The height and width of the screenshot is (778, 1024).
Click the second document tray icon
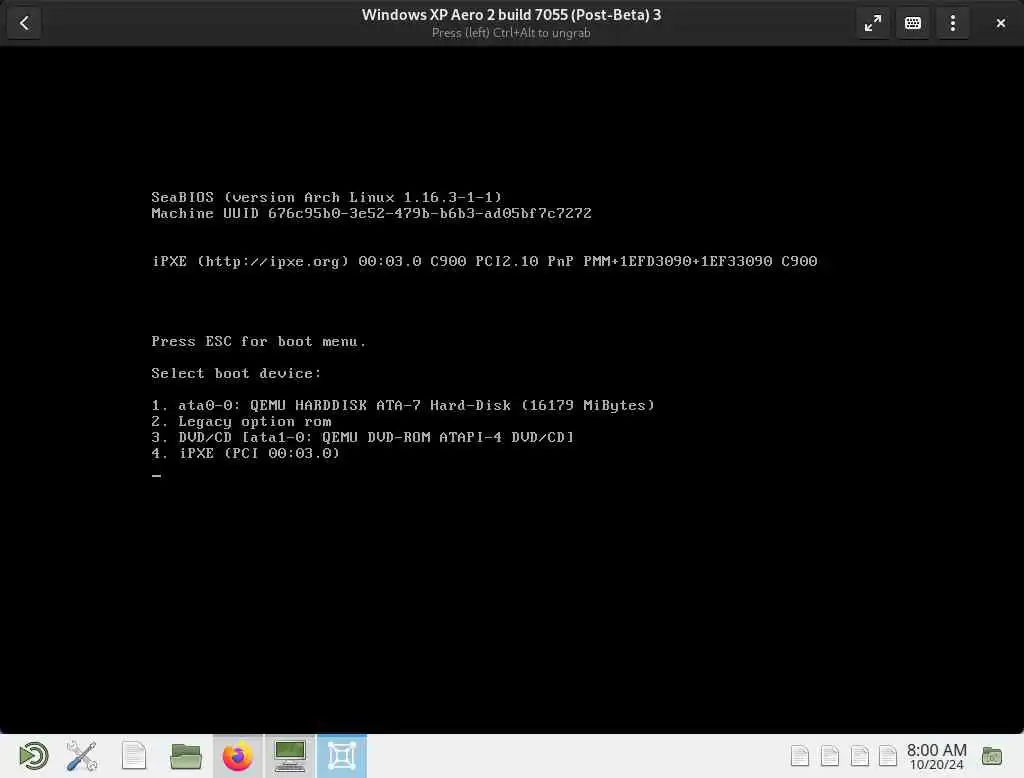pos(829,756)
